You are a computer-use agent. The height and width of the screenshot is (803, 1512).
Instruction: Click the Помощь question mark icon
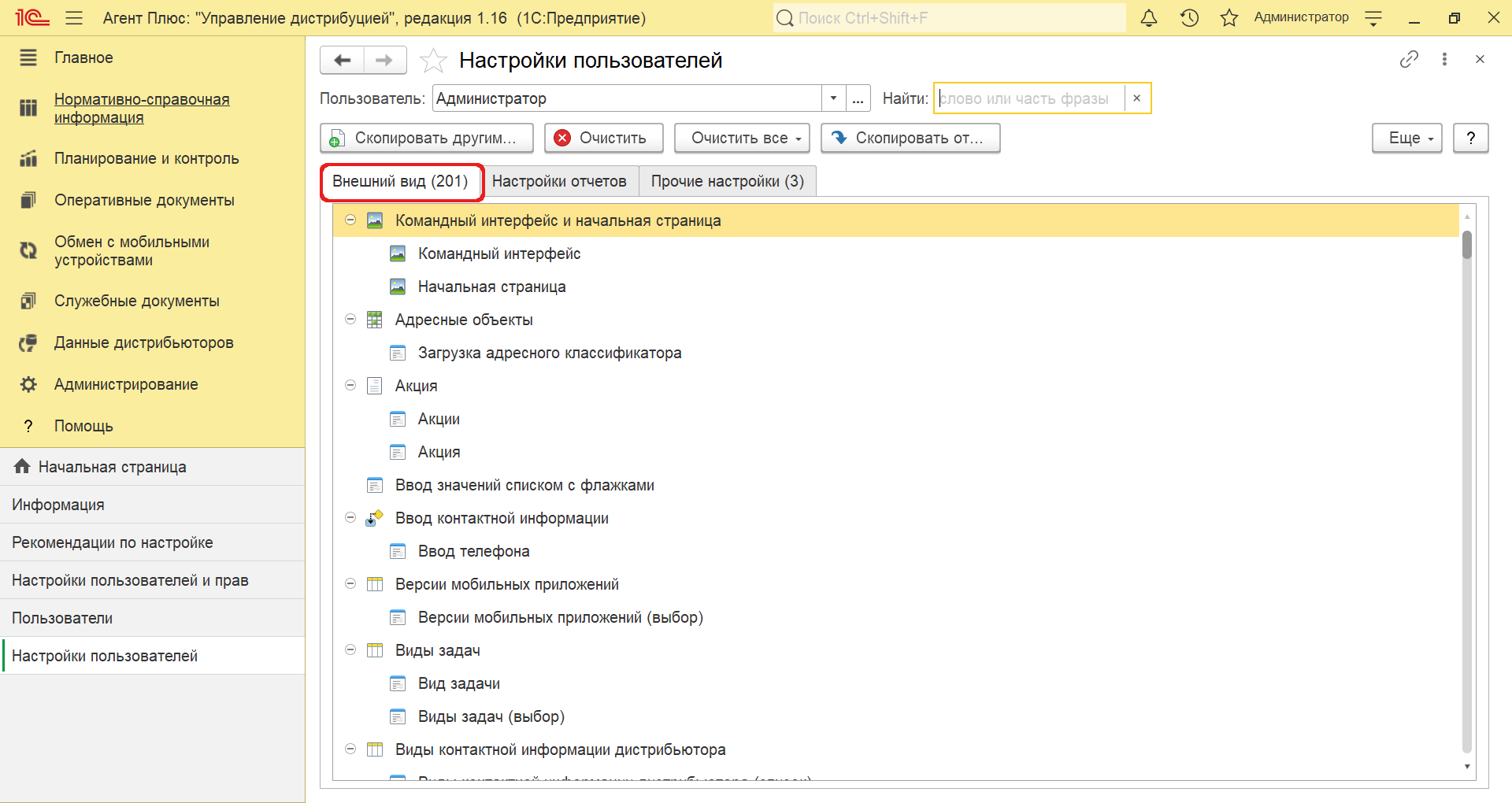28,426
